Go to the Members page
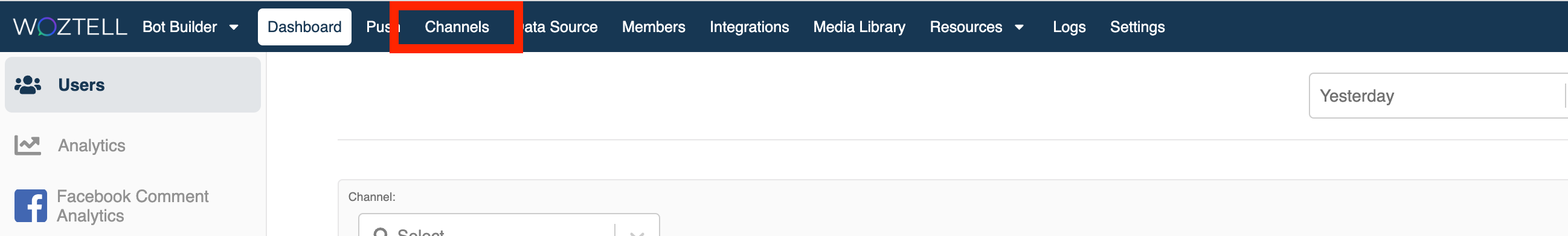1568x236 pixels. [x=653, y=27]
